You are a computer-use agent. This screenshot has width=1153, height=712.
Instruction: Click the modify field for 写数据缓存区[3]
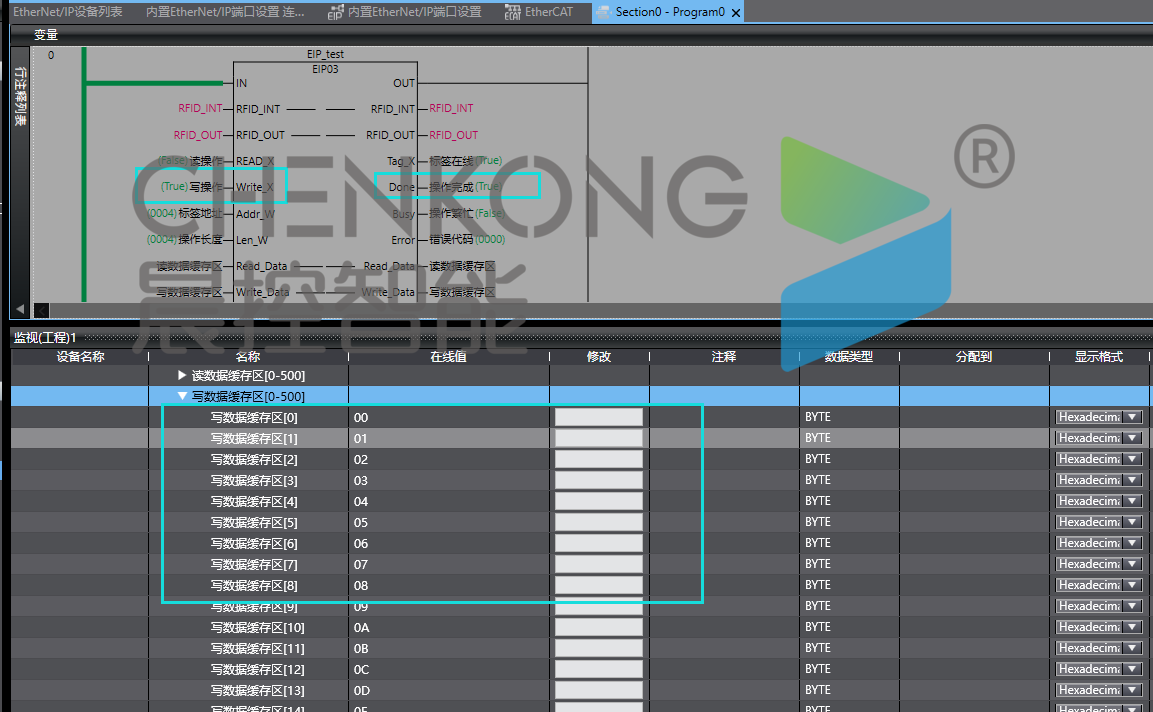pos(598,480)
